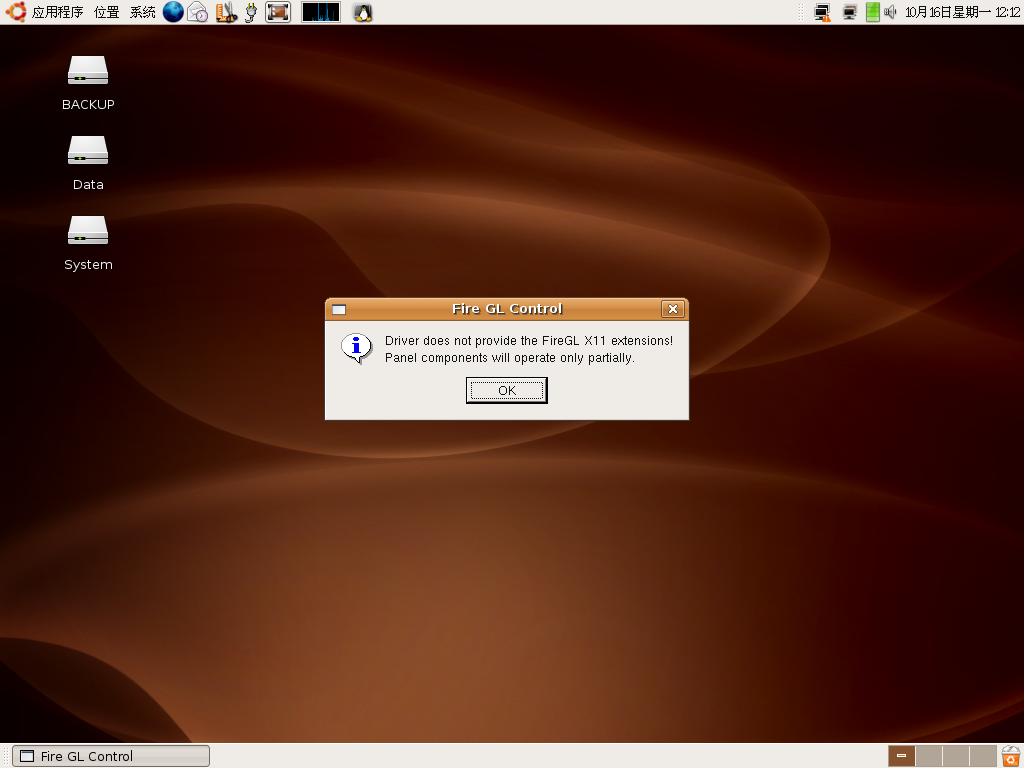Click the Ubuntu logo in the top panel
This screenshot has width=1024, height=768.
click(16, 12)
